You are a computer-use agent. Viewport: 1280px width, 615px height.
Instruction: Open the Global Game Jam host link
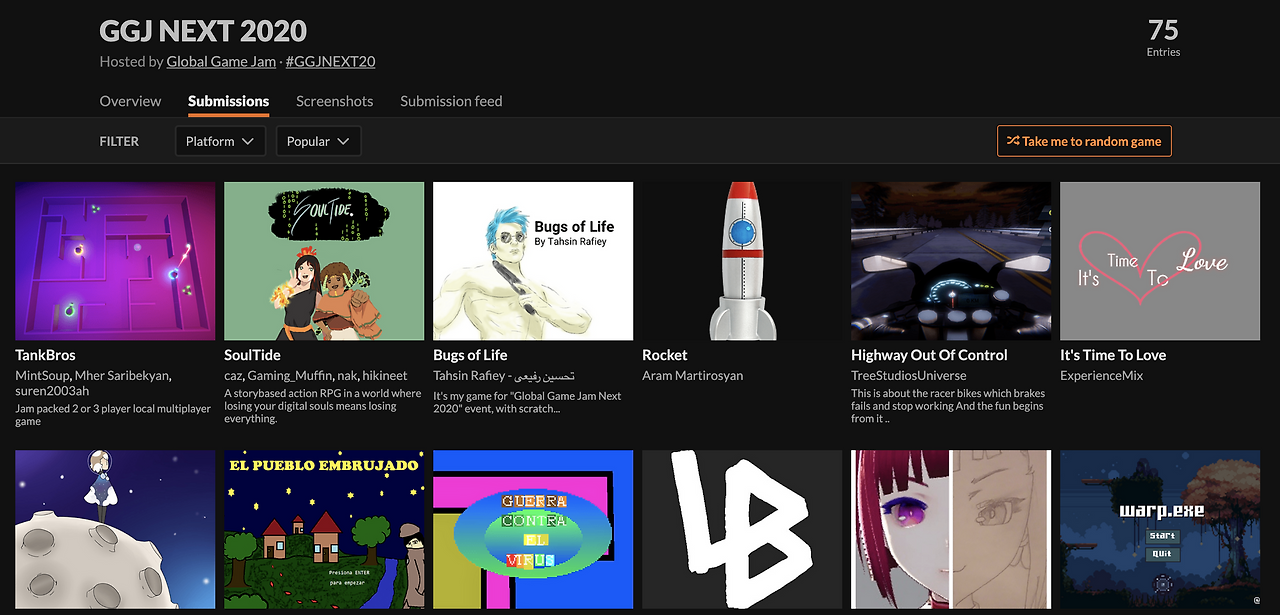[x=221, y=61]
